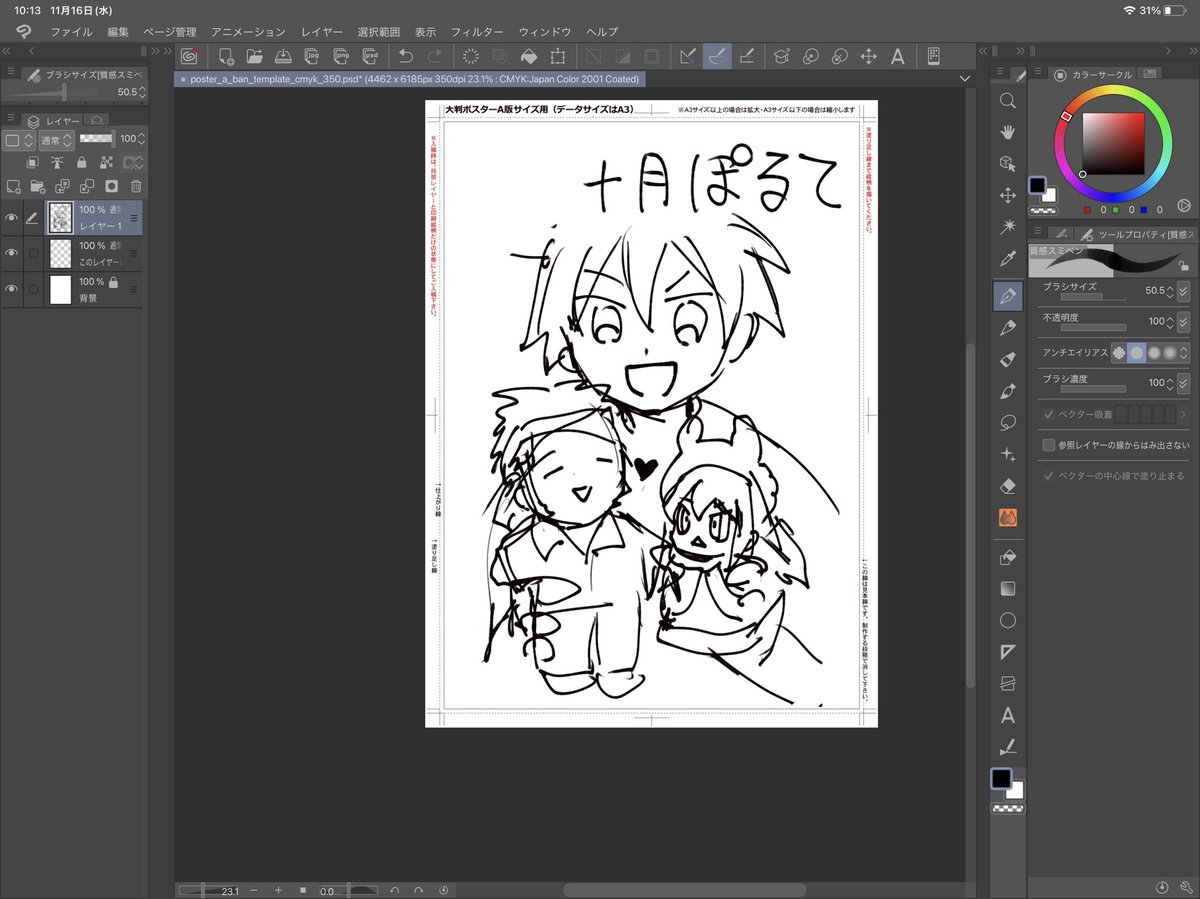The height and width of the screenshot is (899, 1200).
Task: Open the ファイル menu
Action: (x=71, y=32)
